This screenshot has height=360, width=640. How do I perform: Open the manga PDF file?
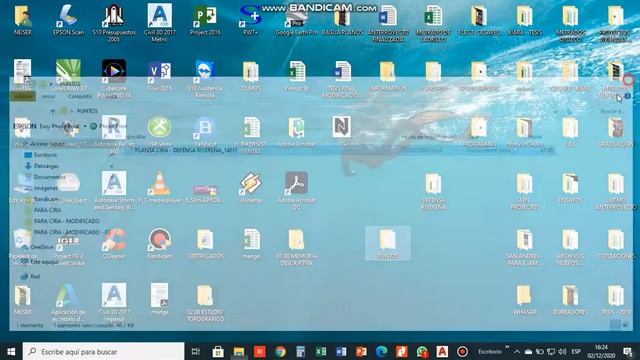click(x=160, y=300)
